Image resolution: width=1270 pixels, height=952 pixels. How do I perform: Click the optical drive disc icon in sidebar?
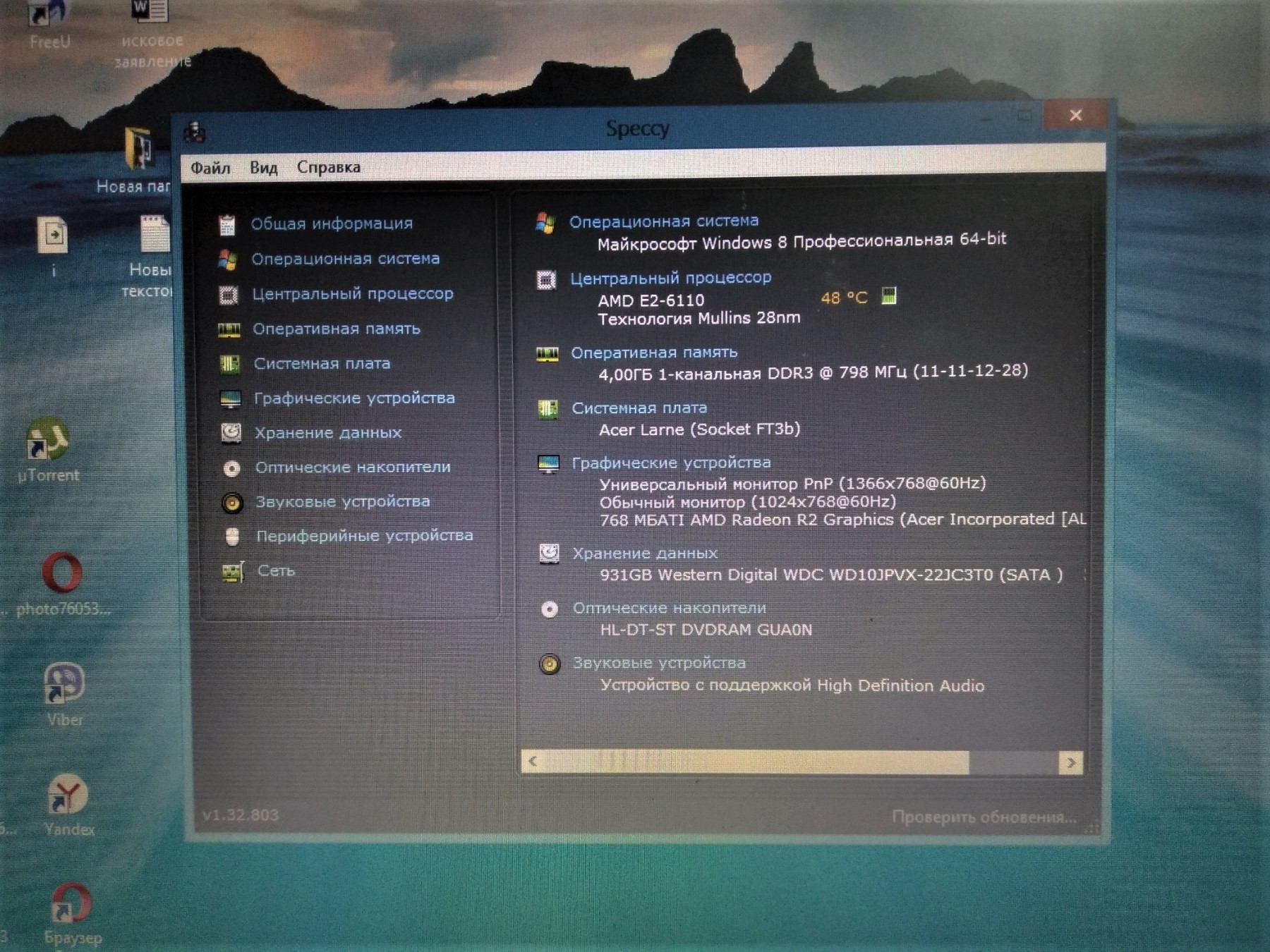tap(231, 468)
